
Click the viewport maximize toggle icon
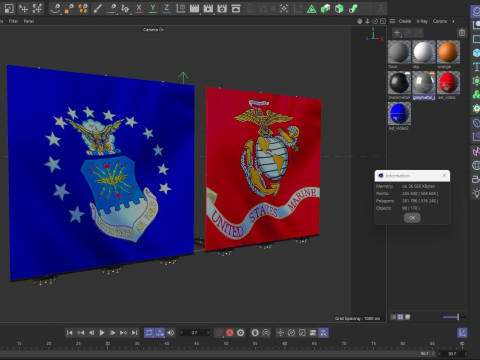(383, 21)
